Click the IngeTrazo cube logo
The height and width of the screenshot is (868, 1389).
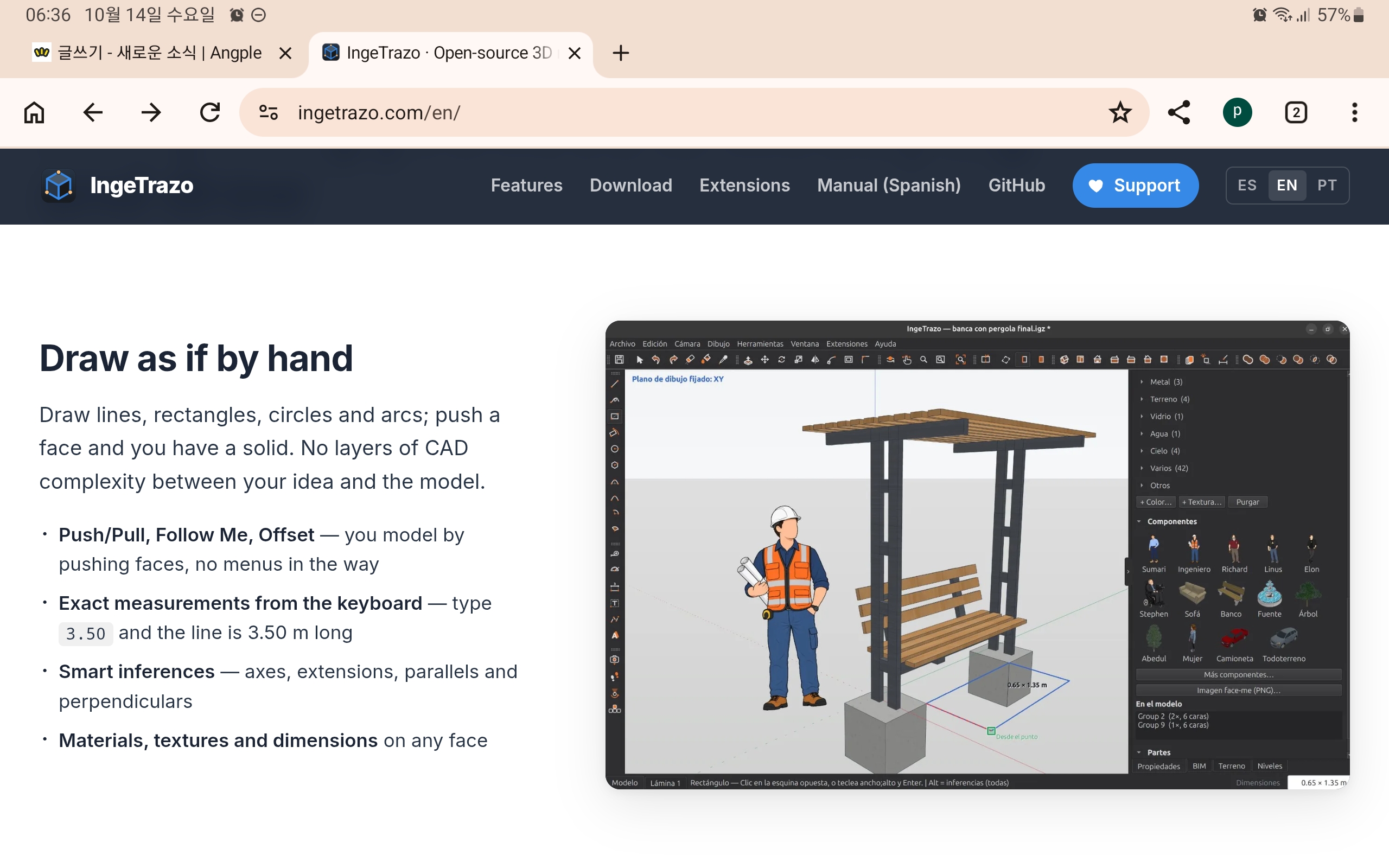(x=59, y=186)
